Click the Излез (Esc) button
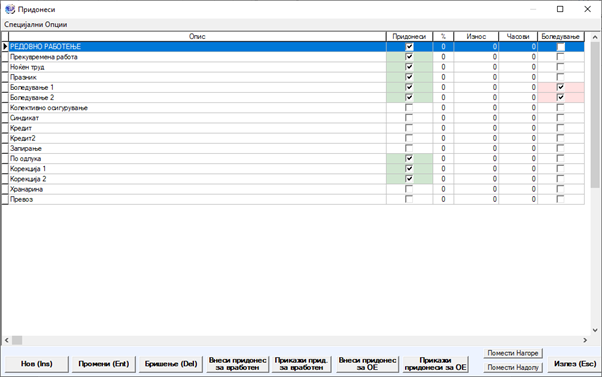The width and height of the screenshot is (602, 377). tap(575, 364)
